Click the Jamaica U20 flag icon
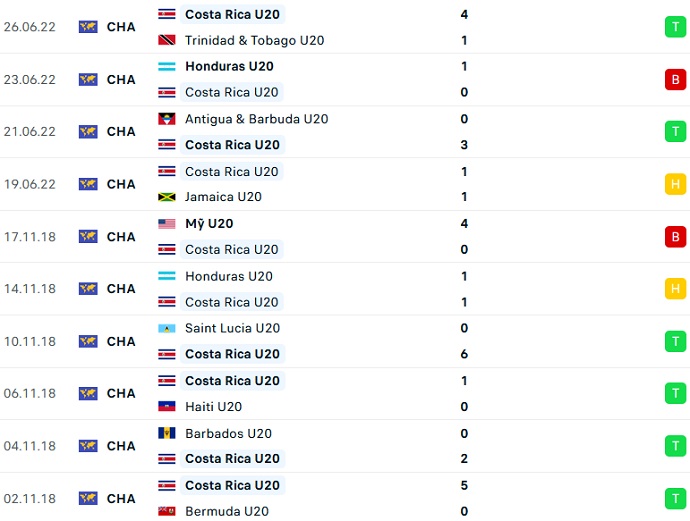 coord(167,198)
